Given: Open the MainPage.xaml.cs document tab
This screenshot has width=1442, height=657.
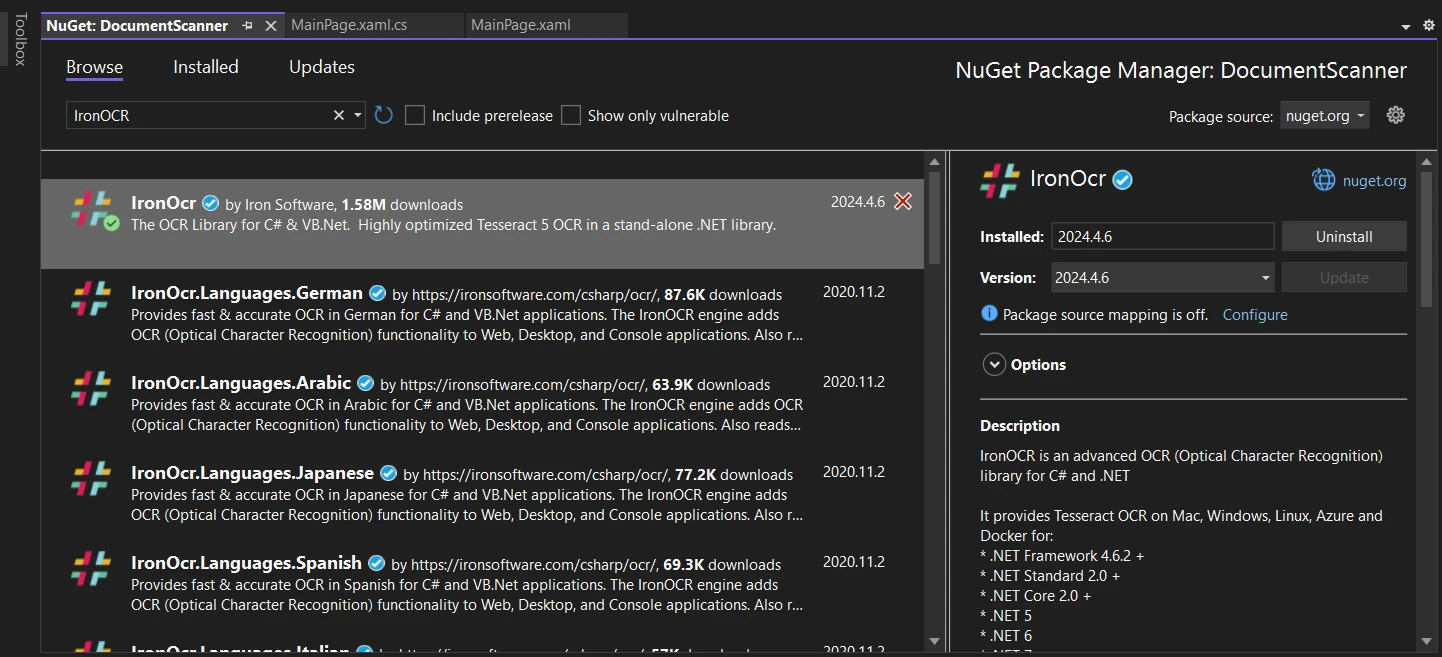Looking at the screenshot, I should click(x=349, y=25).
